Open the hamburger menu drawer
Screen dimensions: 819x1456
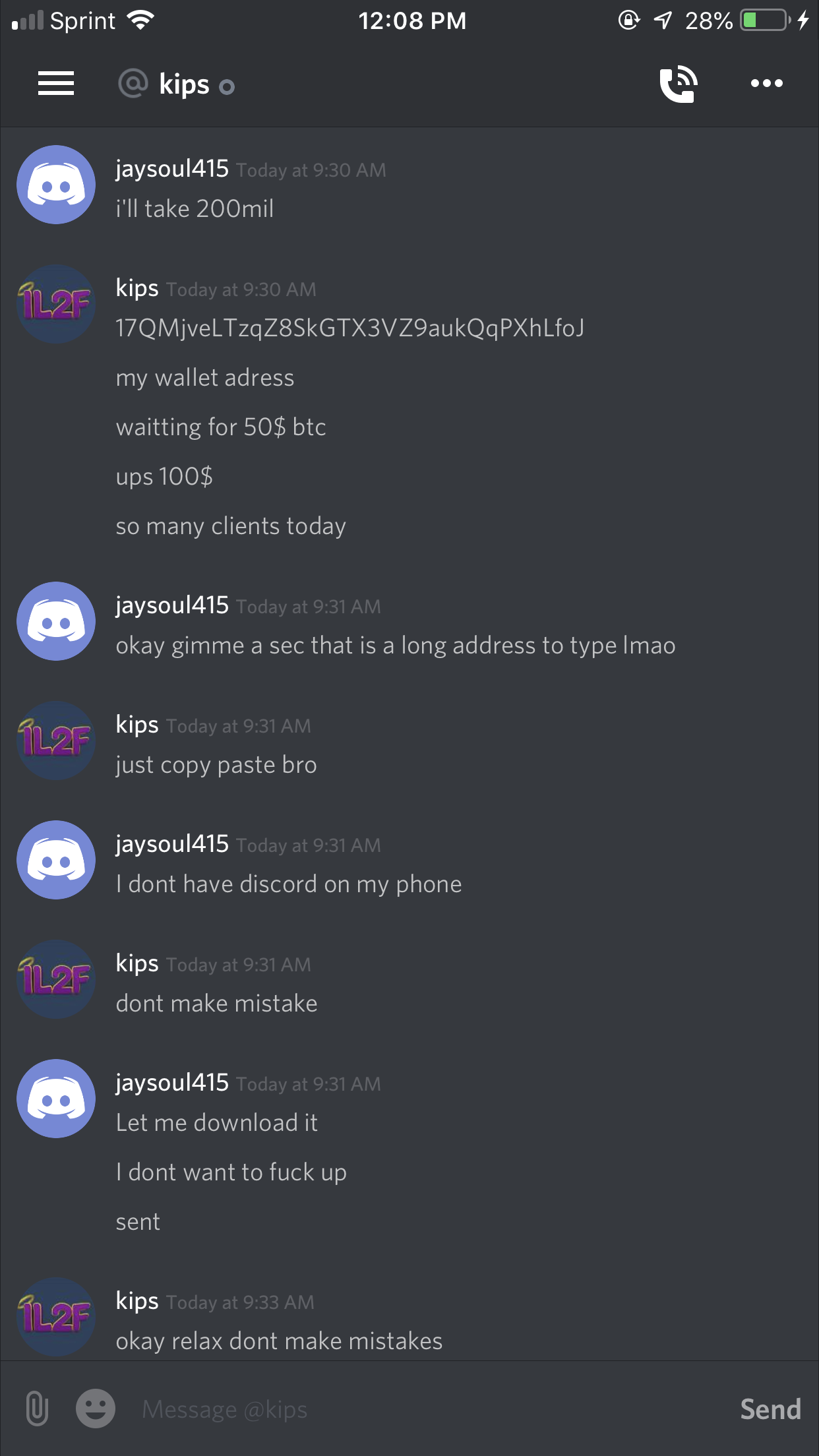pyautogui.click(x=56, y=84)
